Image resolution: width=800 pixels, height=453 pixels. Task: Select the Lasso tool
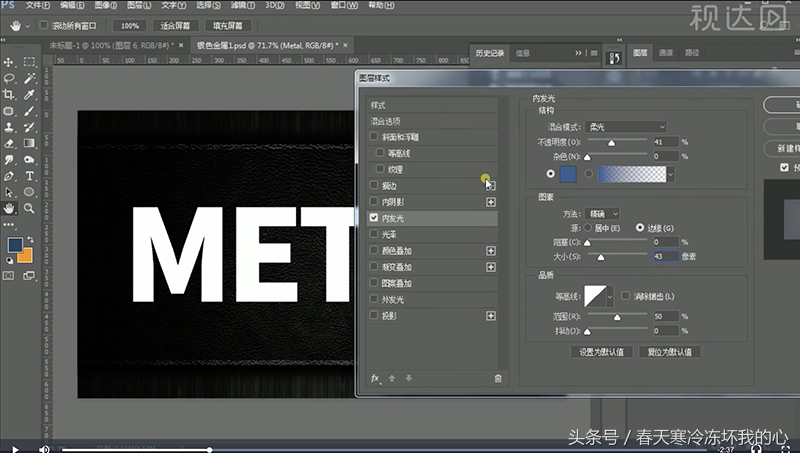pyautogui.click(x=10, y=78)
